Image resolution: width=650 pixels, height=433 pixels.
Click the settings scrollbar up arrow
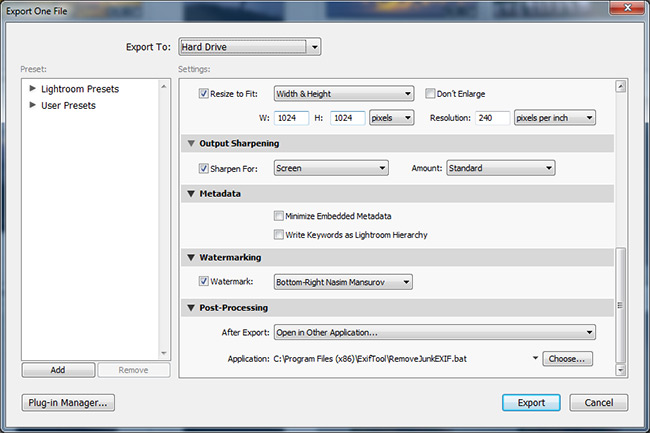(620, 87)
